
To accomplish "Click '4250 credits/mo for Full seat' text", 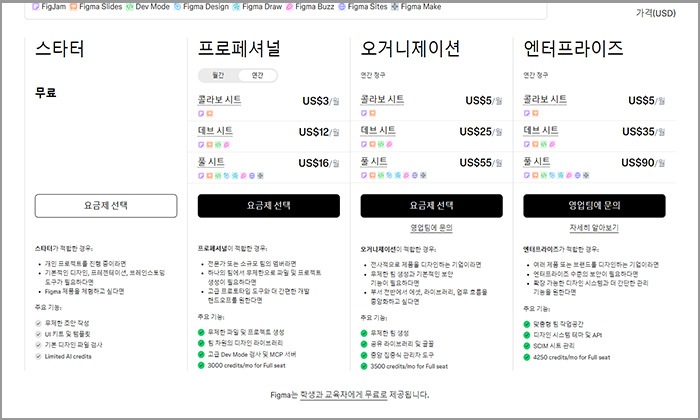I will 572,358.
